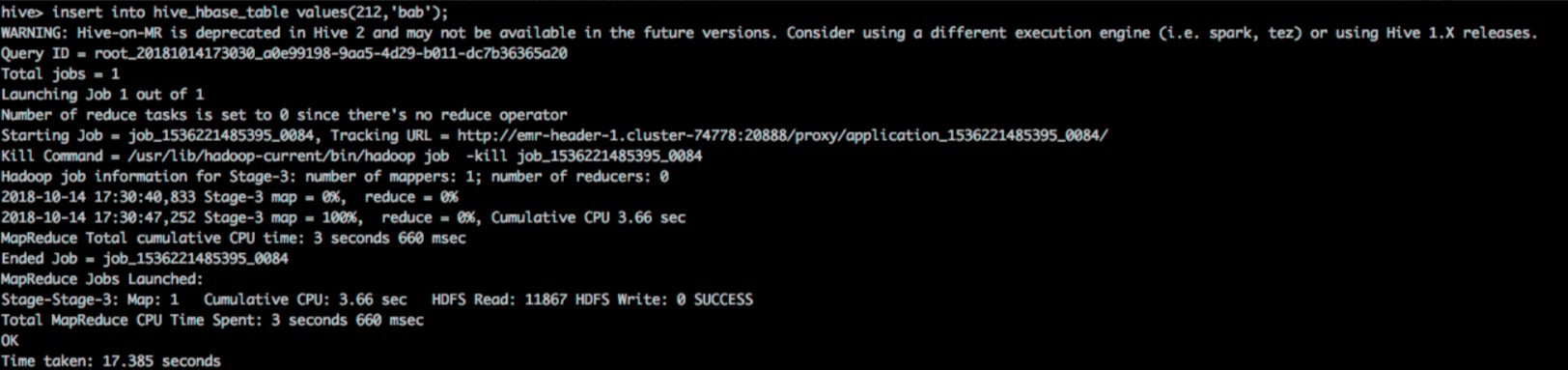Click MapReduce Total cumulative CPU time line

[x=234, y=238]
